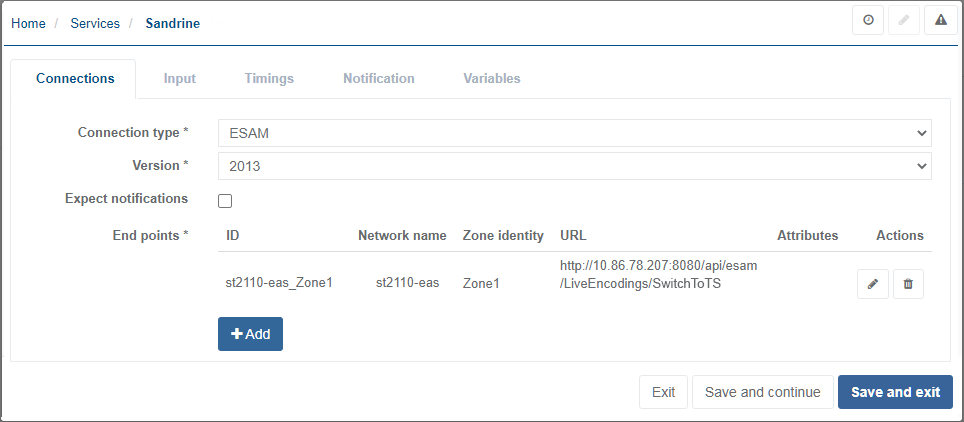
Task: Switch to the Input tab
Action: coord(180,78)
